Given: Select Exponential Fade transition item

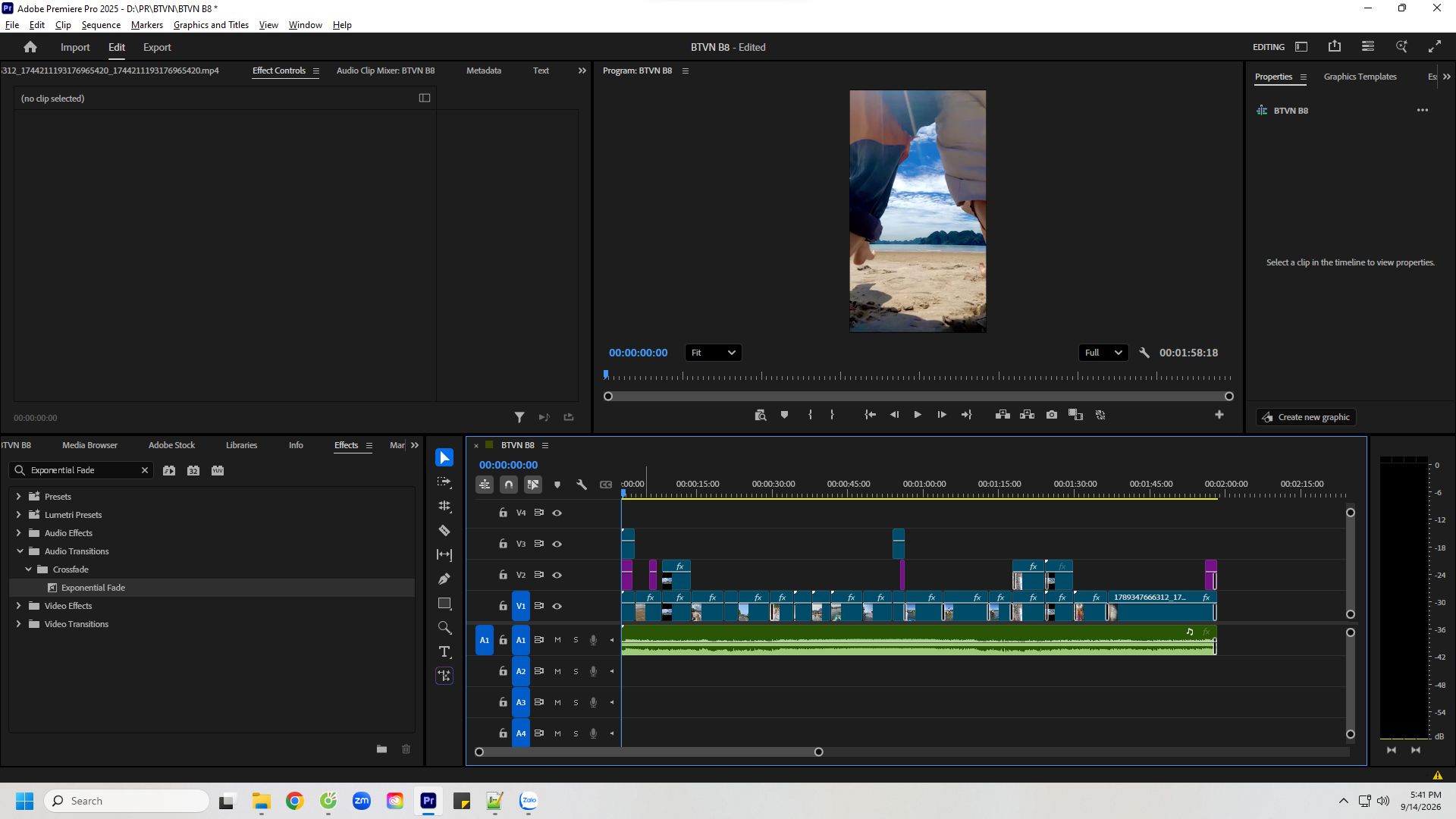Looking at the screenshot, I should 212,588.
